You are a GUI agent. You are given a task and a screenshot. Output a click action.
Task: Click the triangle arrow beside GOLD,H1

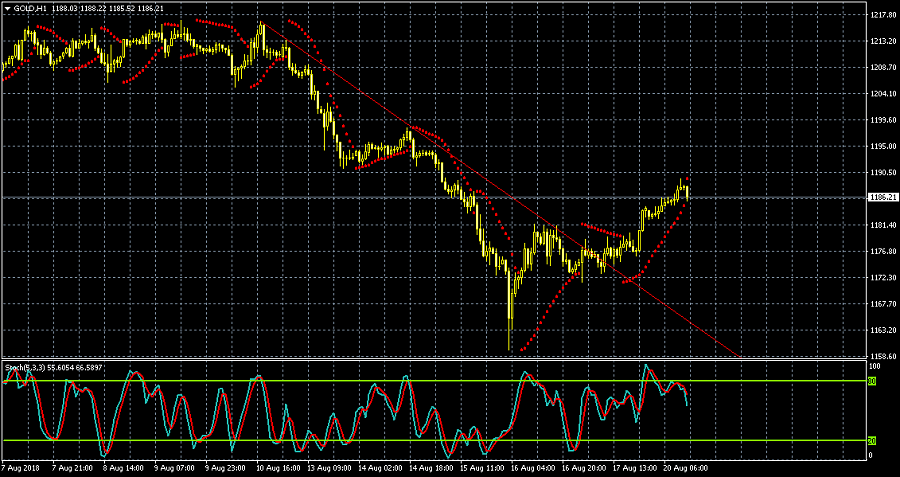pos(6,8)
